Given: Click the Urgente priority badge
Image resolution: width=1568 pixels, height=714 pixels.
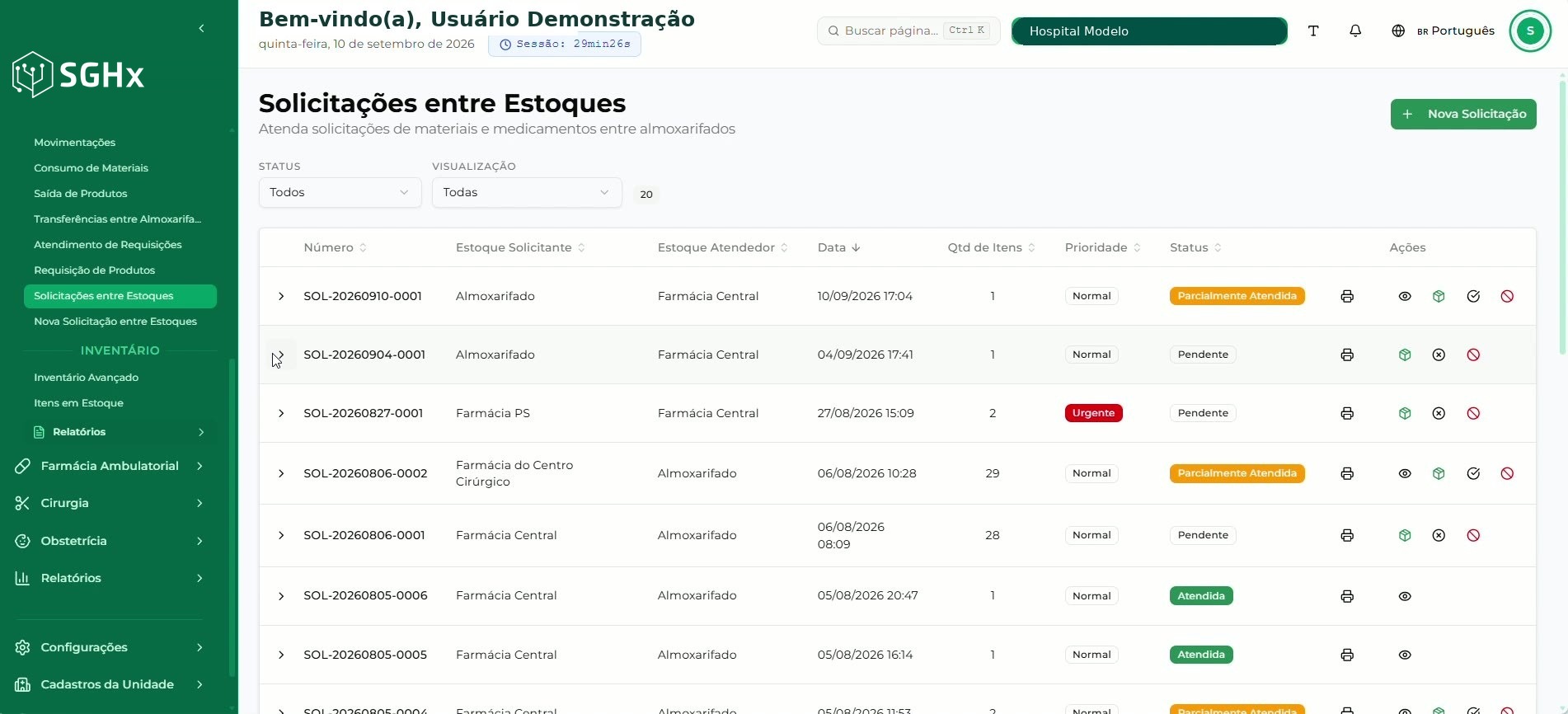Looking at the screenshot, I should pyautogui.click(x=1093, y=413).
